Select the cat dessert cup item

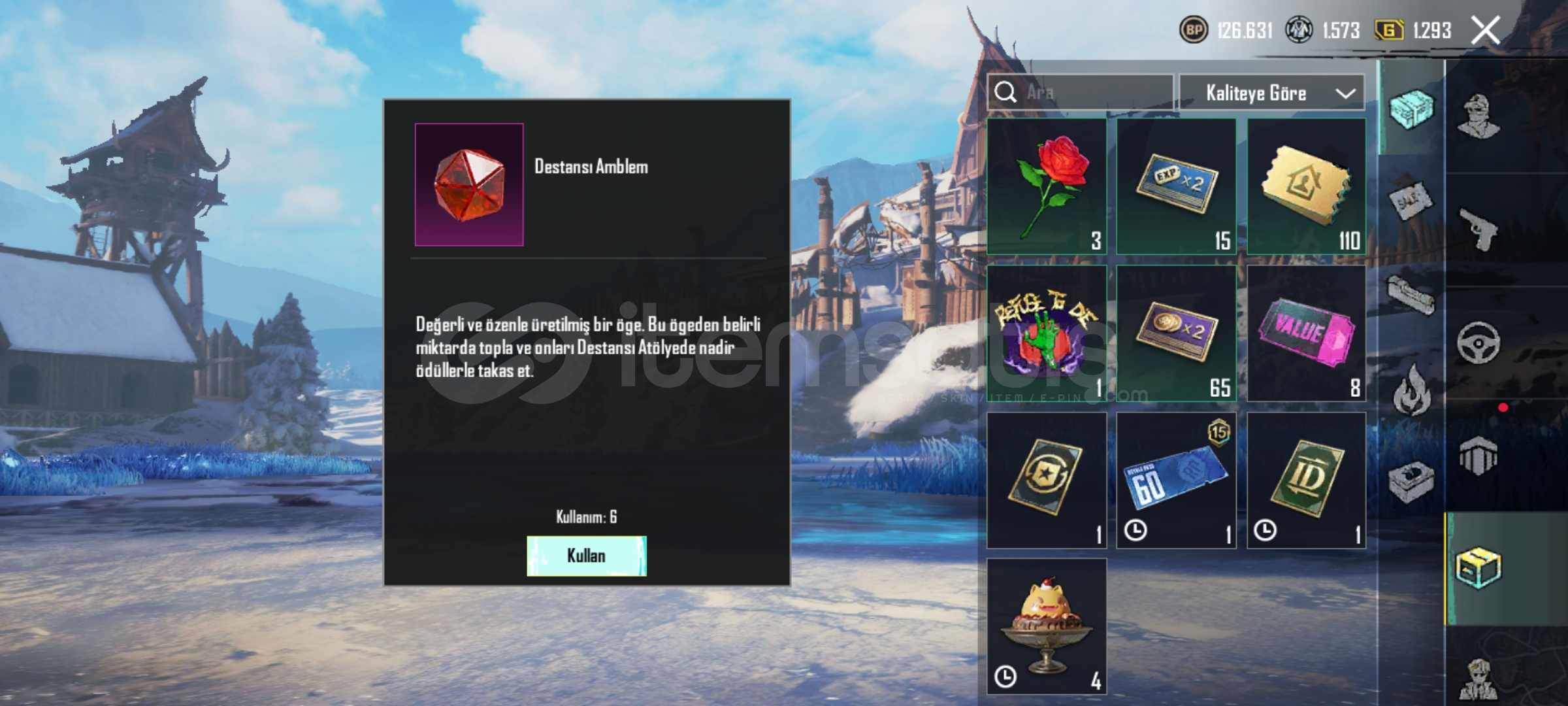[x=1047, y=627]
